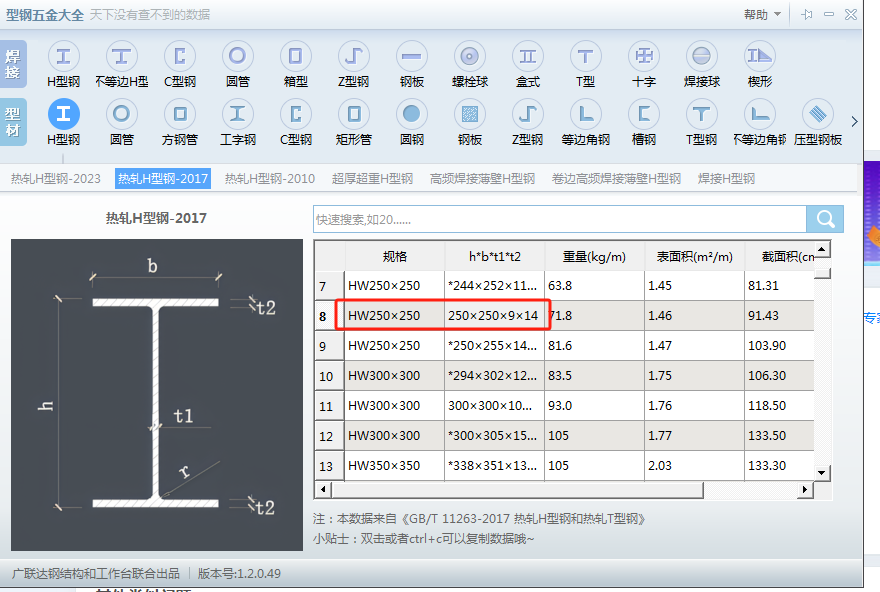Switch to 焊接 category side tab
Image resolution: width=880 pixels, height=592 pixels.
coord(13,64)
